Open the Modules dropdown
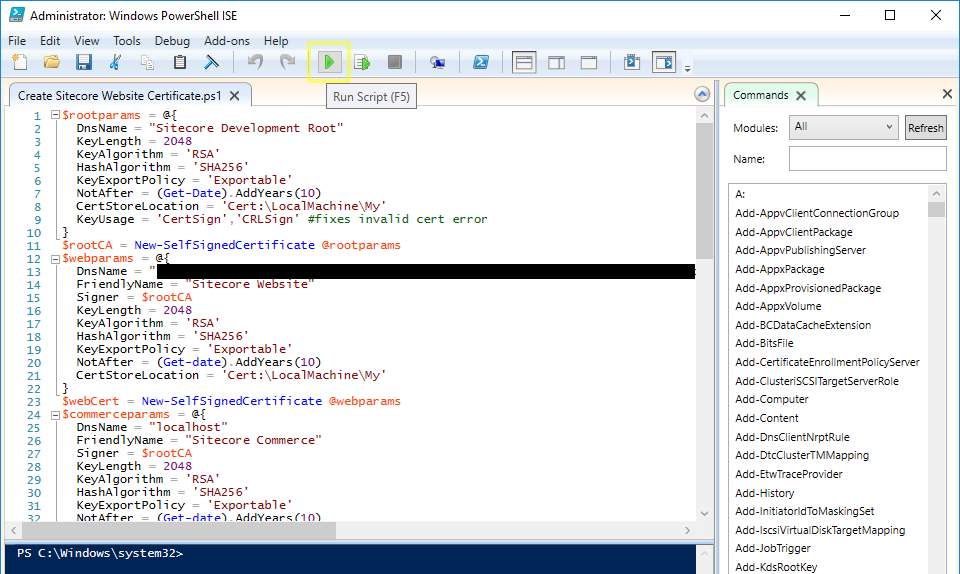 (x=844, y=127)
